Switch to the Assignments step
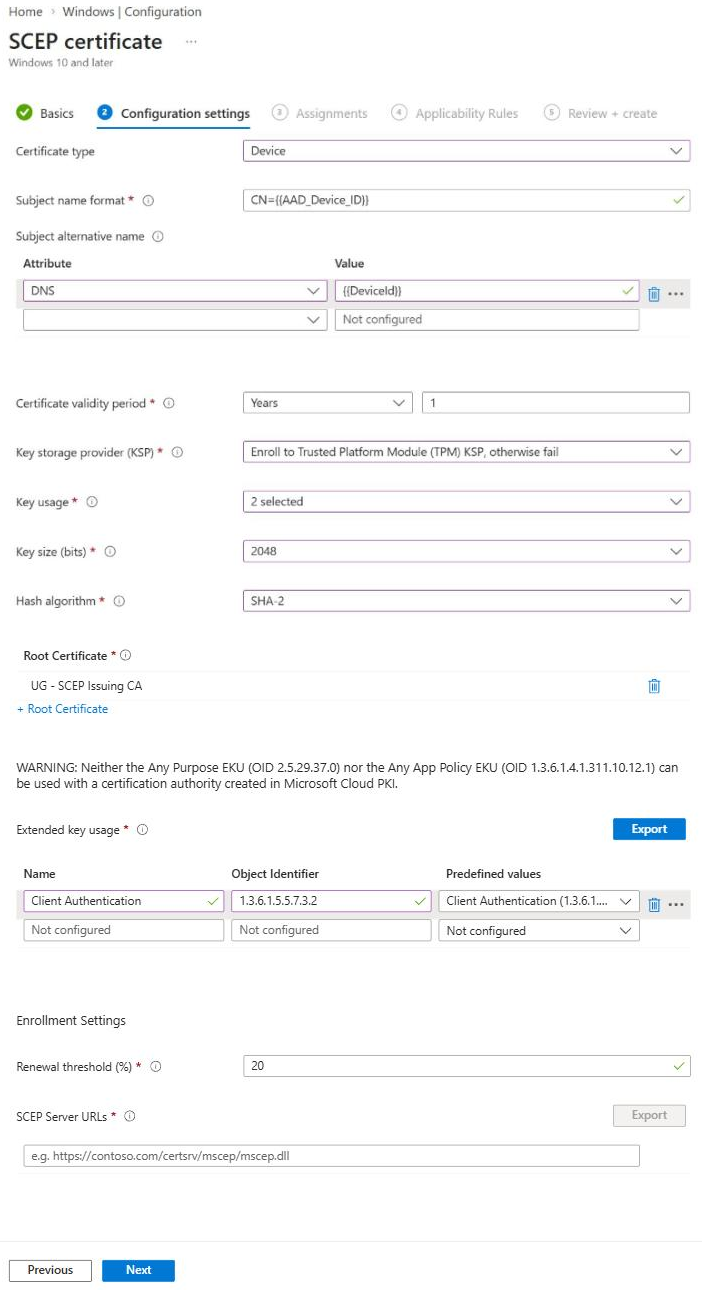Image resolution: width=702 pixels, height=1290 pixels. 320,113
